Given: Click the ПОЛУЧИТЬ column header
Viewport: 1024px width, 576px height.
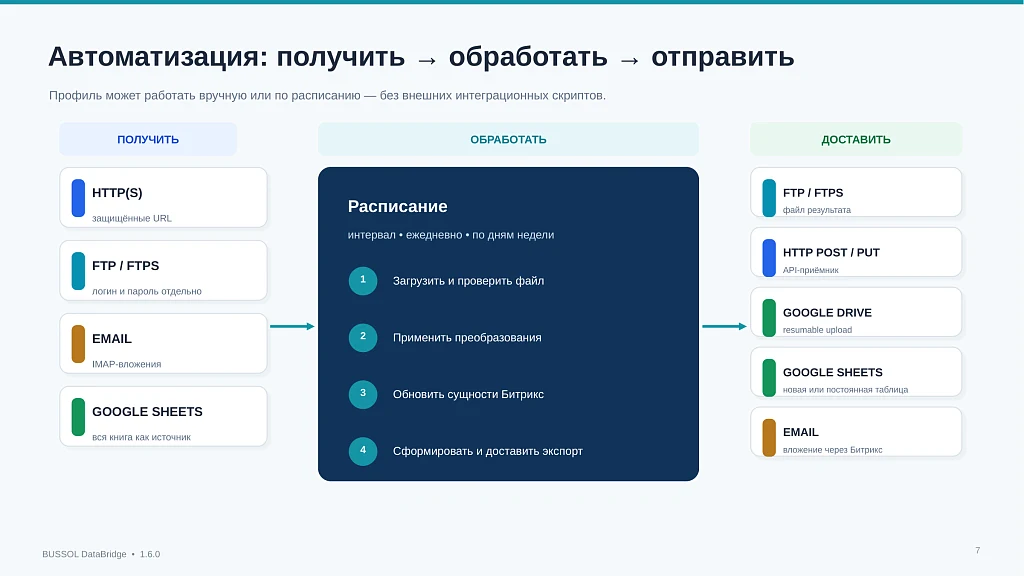Looking at the screenshot, I should (148, 139).
